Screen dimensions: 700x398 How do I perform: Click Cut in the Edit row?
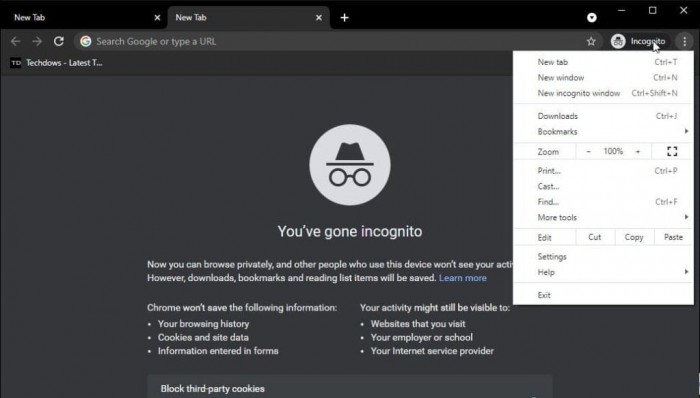pos(595,237)
